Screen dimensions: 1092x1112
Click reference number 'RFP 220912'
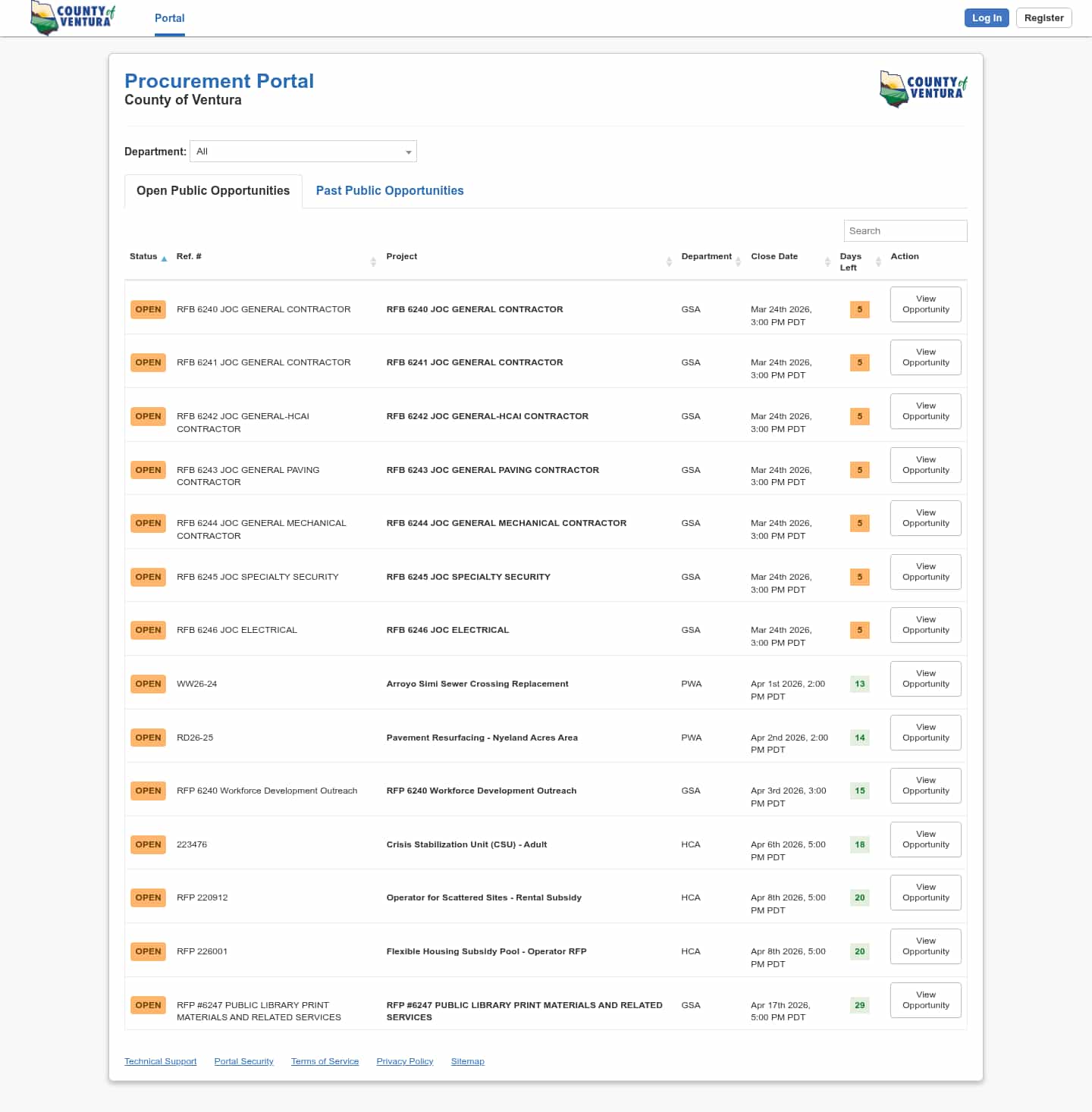202,897
